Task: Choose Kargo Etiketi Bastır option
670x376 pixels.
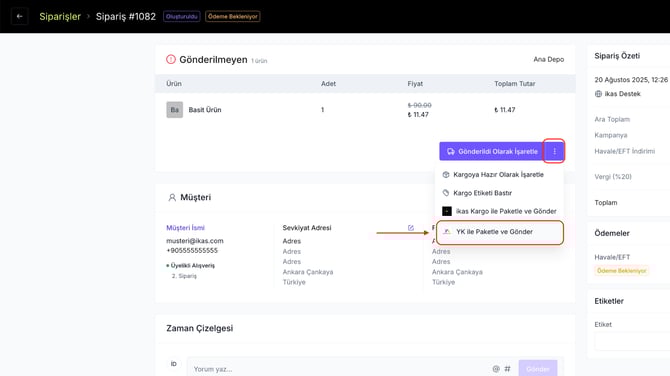Action: (482, 193)
